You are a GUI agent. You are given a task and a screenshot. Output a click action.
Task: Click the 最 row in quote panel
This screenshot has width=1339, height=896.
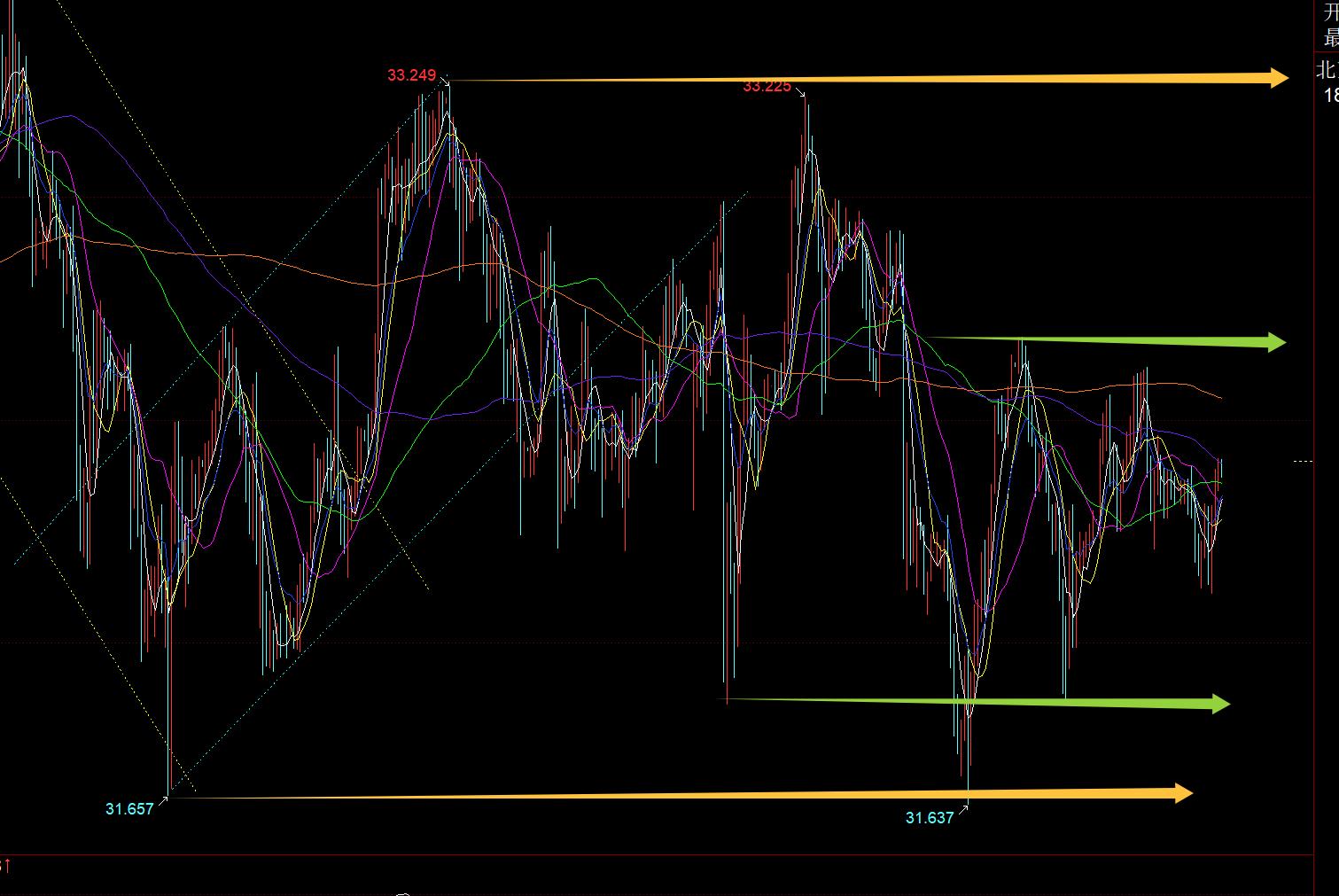(1329, 37)
